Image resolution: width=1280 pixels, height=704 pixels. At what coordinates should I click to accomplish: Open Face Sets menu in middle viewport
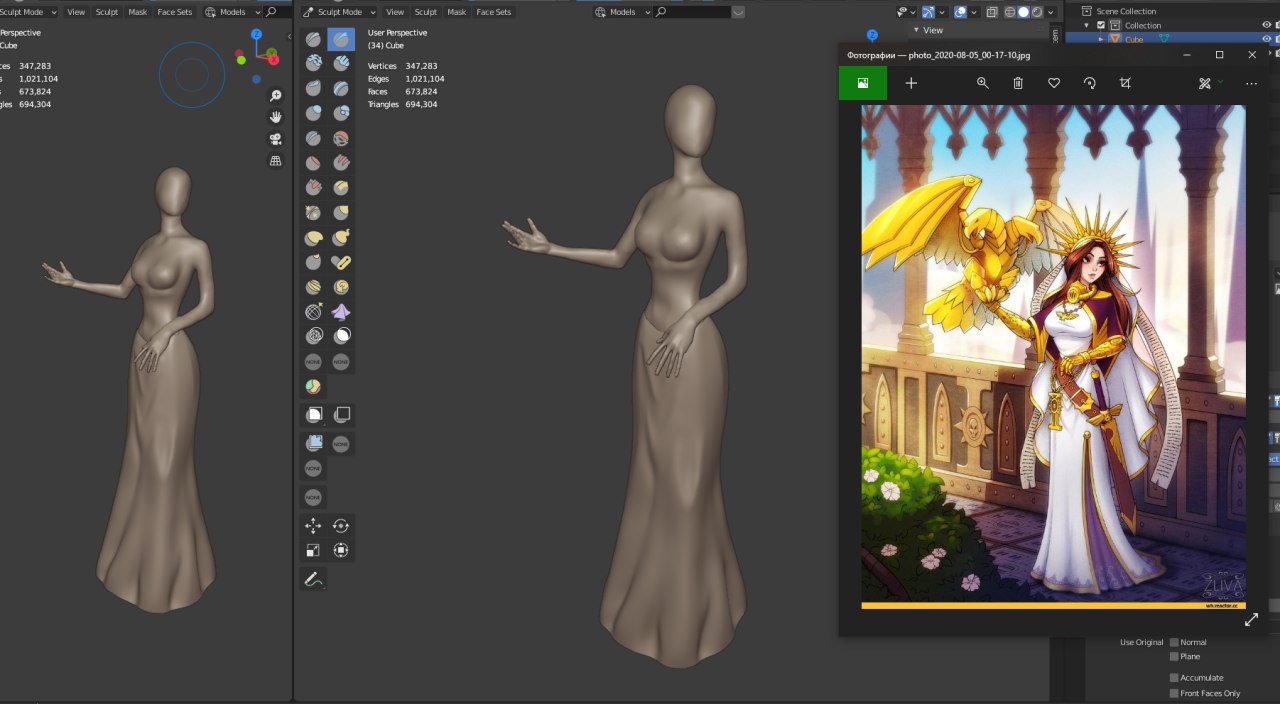(493, 12)
